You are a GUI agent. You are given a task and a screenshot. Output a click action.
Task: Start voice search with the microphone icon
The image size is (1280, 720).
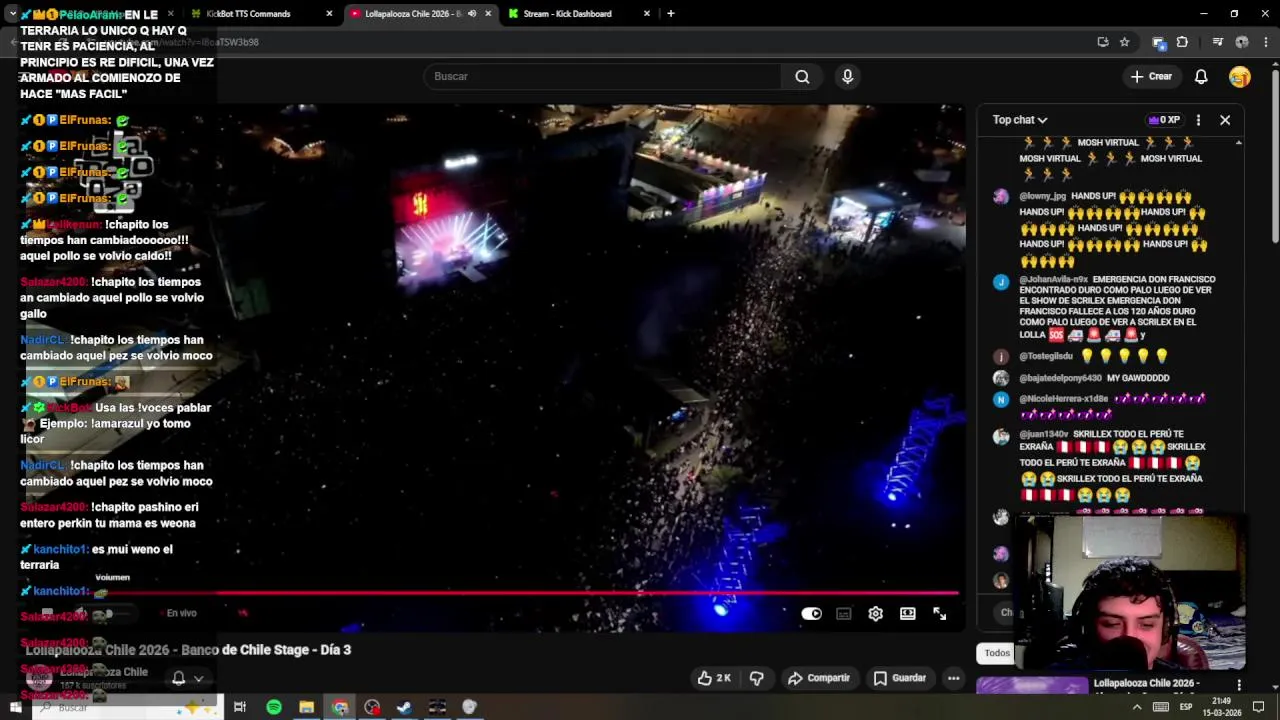click(847, 76)
